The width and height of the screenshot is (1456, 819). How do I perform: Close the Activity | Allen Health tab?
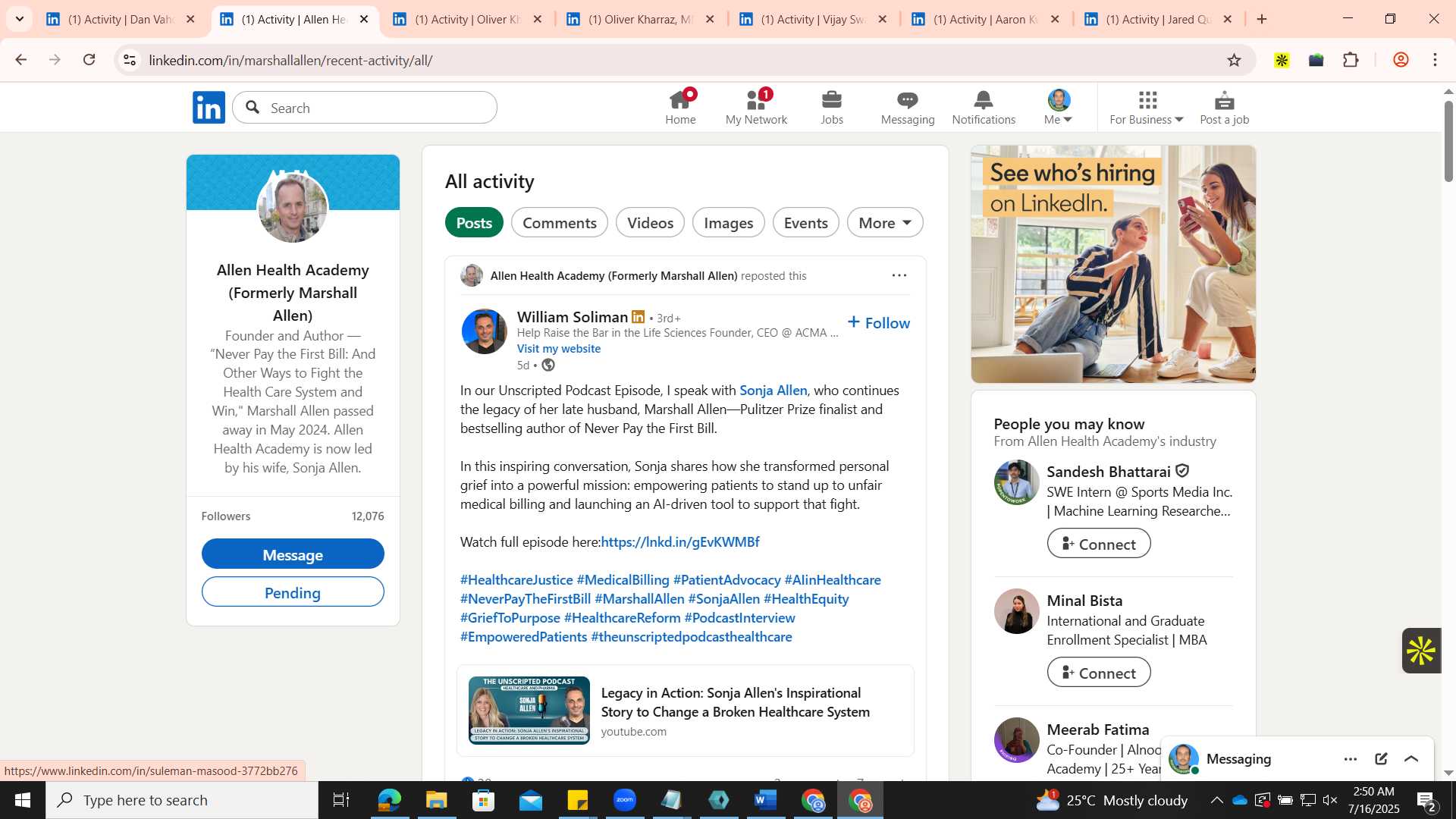click(364, 19)
